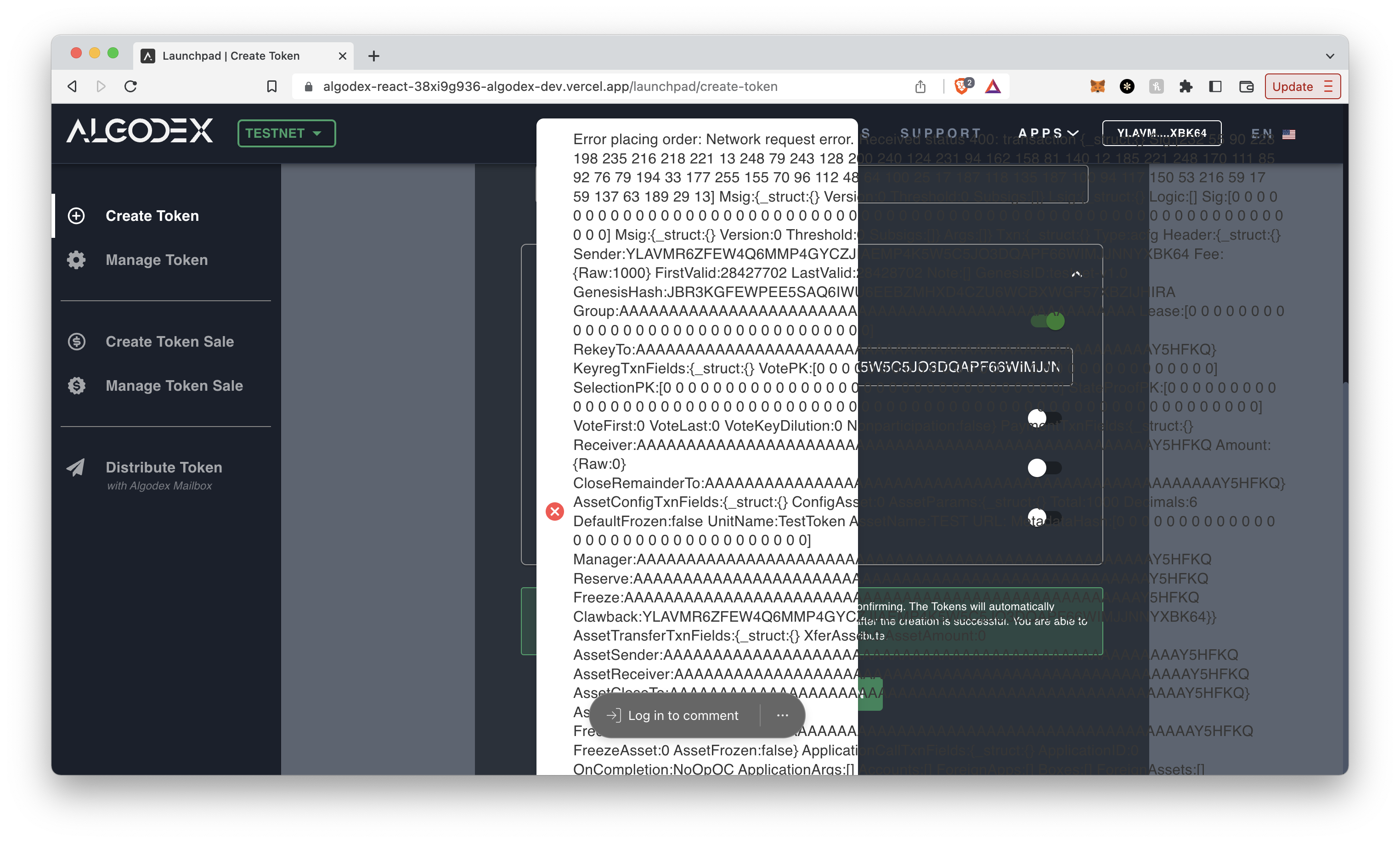Click the Distribute Token paper plane icon

click(76, 467)
